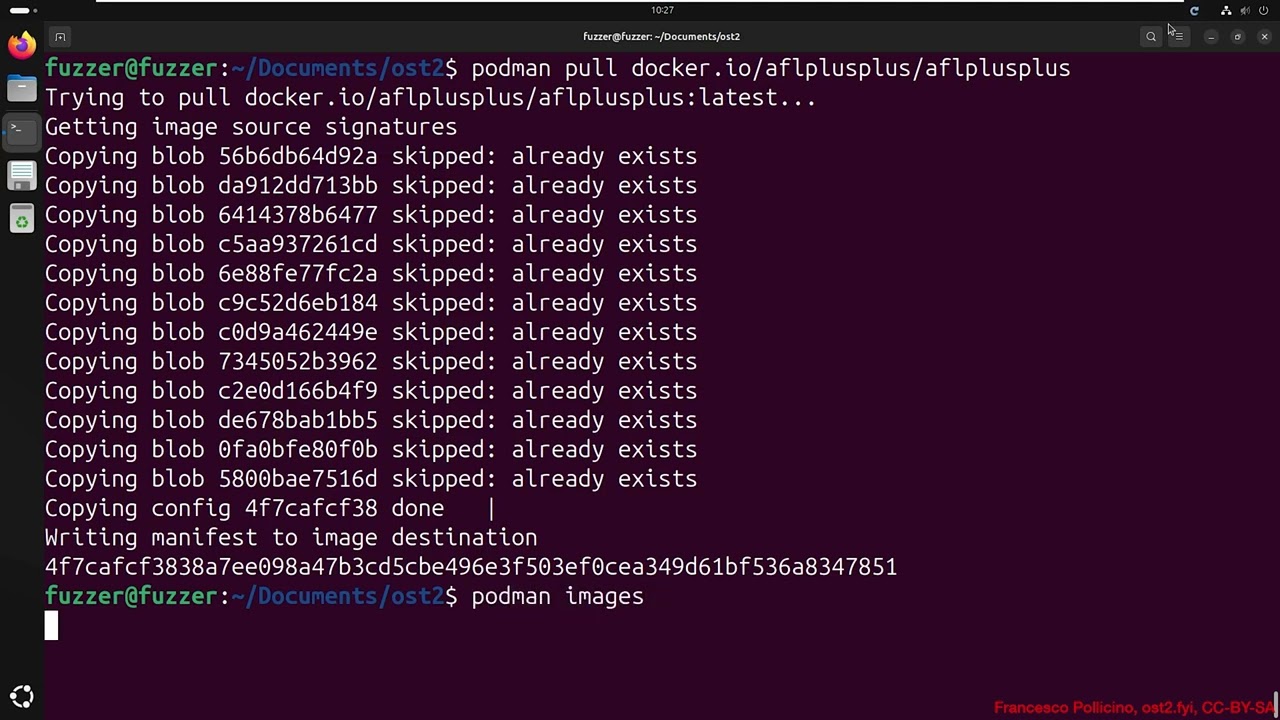Open the terminal hamburger menu

point(1178,37)
